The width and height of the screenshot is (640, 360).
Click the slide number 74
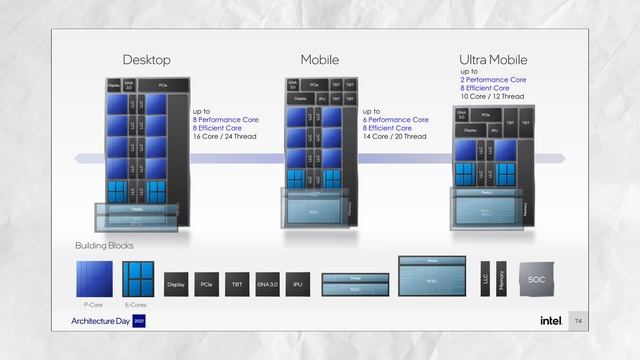pos(578,321)
